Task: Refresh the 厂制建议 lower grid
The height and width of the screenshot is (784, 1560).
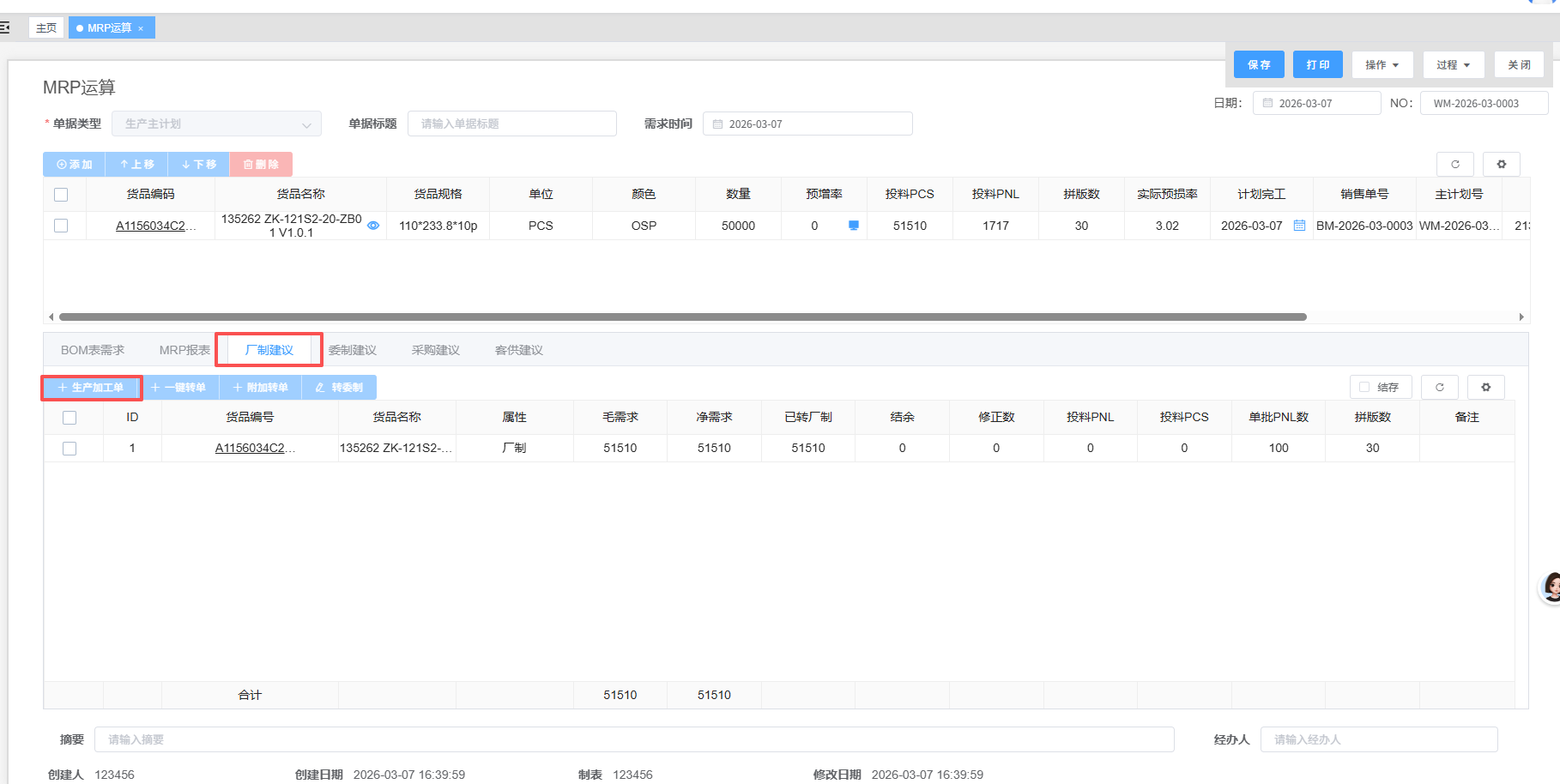Action: tap(1439, 387)
